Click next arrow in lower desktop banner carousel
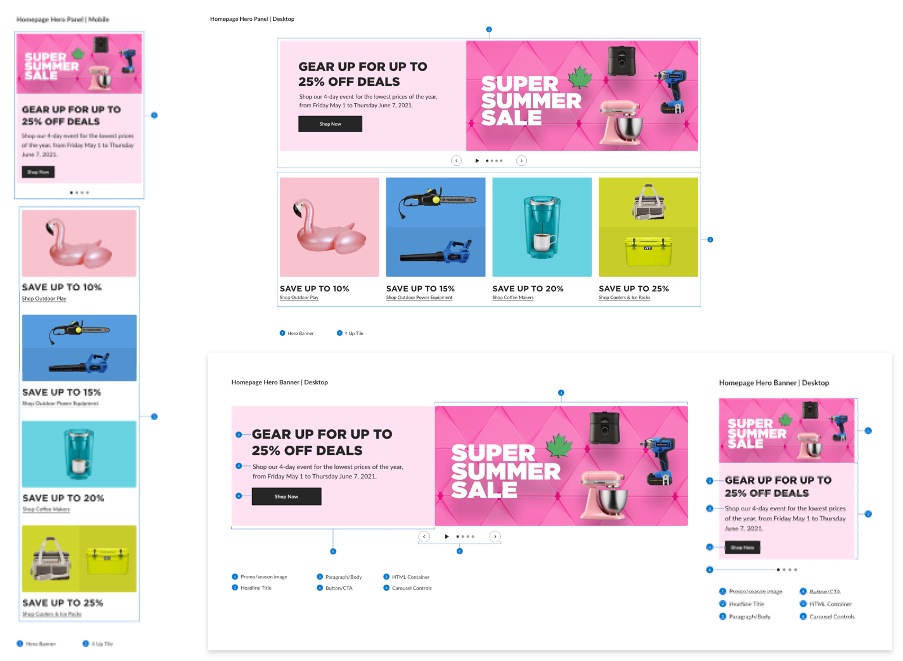Viewport: 903px width, 661px height. pyautogui.click(x=495, y=537)
